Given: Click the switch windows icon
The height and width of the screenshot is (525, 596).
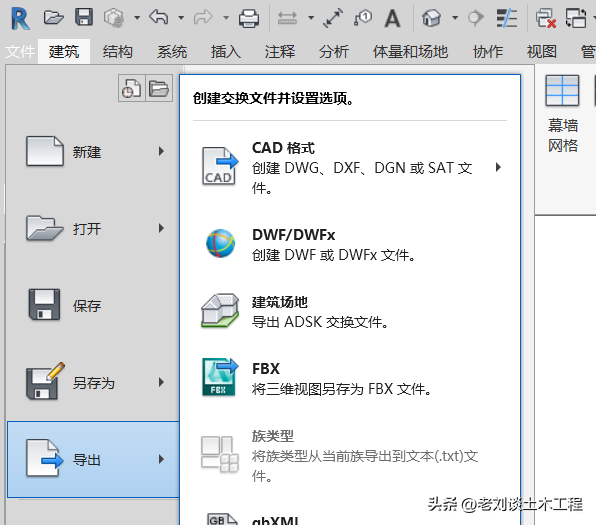Looking at the screenshot, I should (576, 18).
